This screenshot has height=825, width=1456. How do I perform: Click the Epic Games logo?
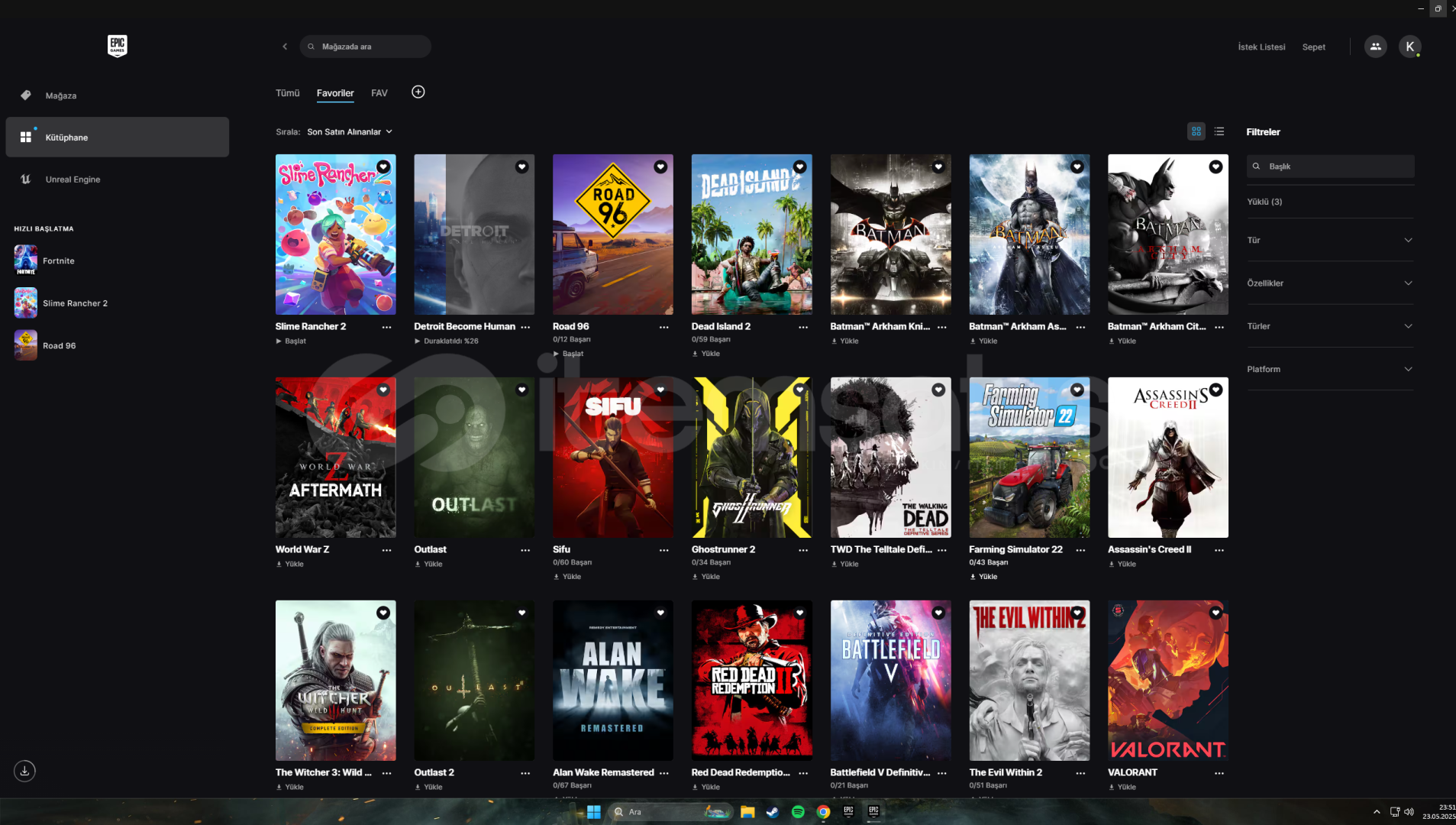[117, 46]
